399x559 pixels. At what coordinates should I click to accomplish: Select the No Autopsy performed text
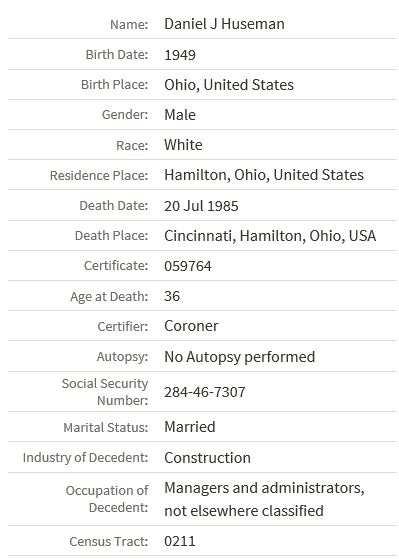pos(240,357)
